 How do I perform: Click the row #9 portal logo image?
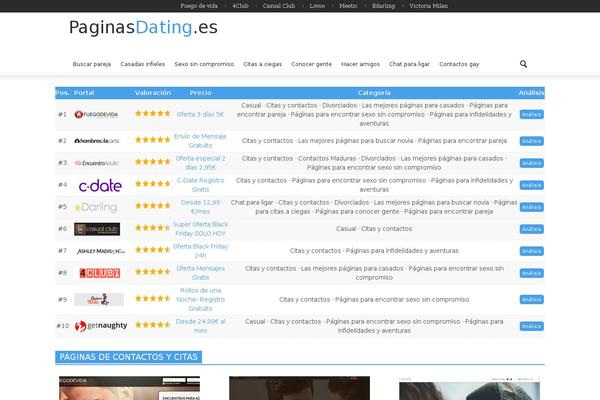99,299
